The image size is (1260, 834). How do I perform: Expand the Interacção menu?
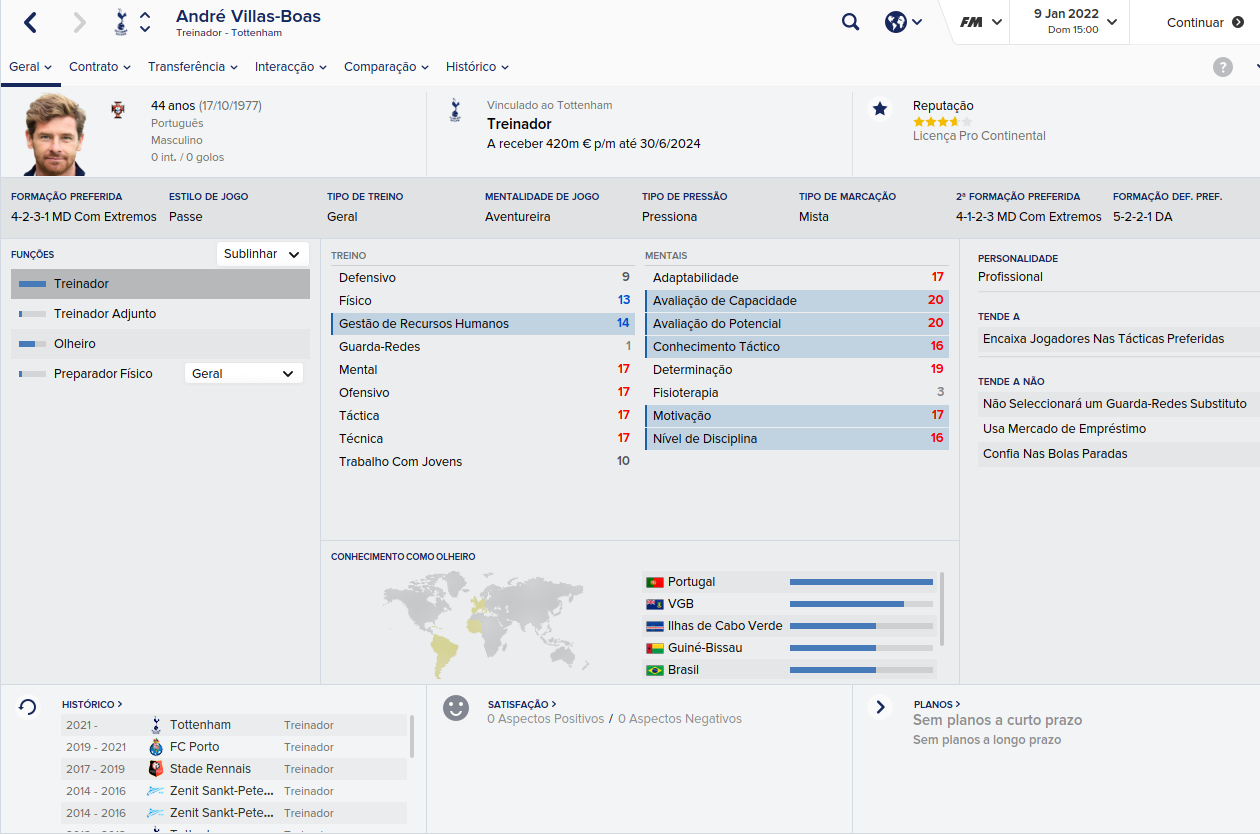291,67
